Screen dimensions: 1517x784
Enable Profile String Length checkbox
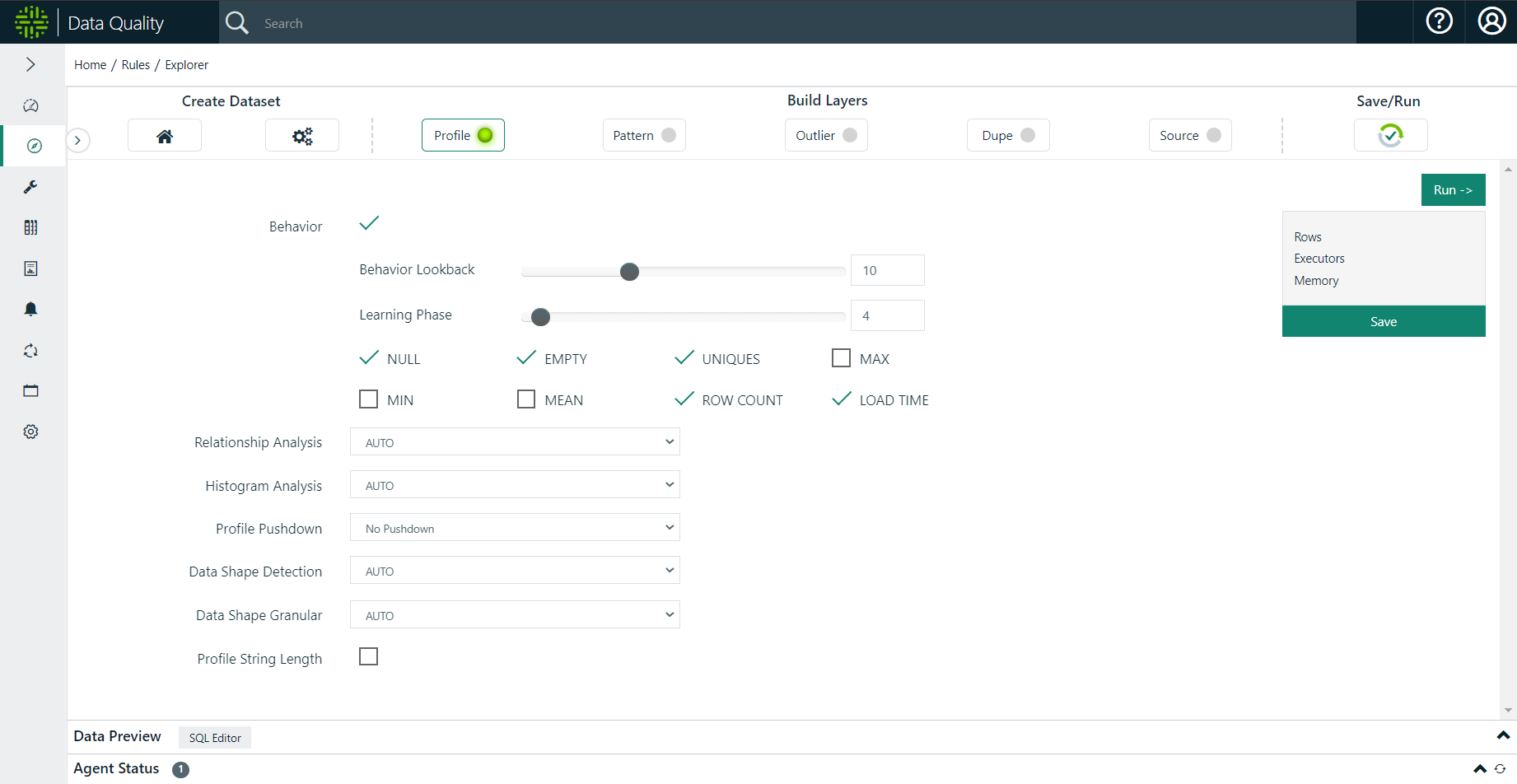[368, 656]
